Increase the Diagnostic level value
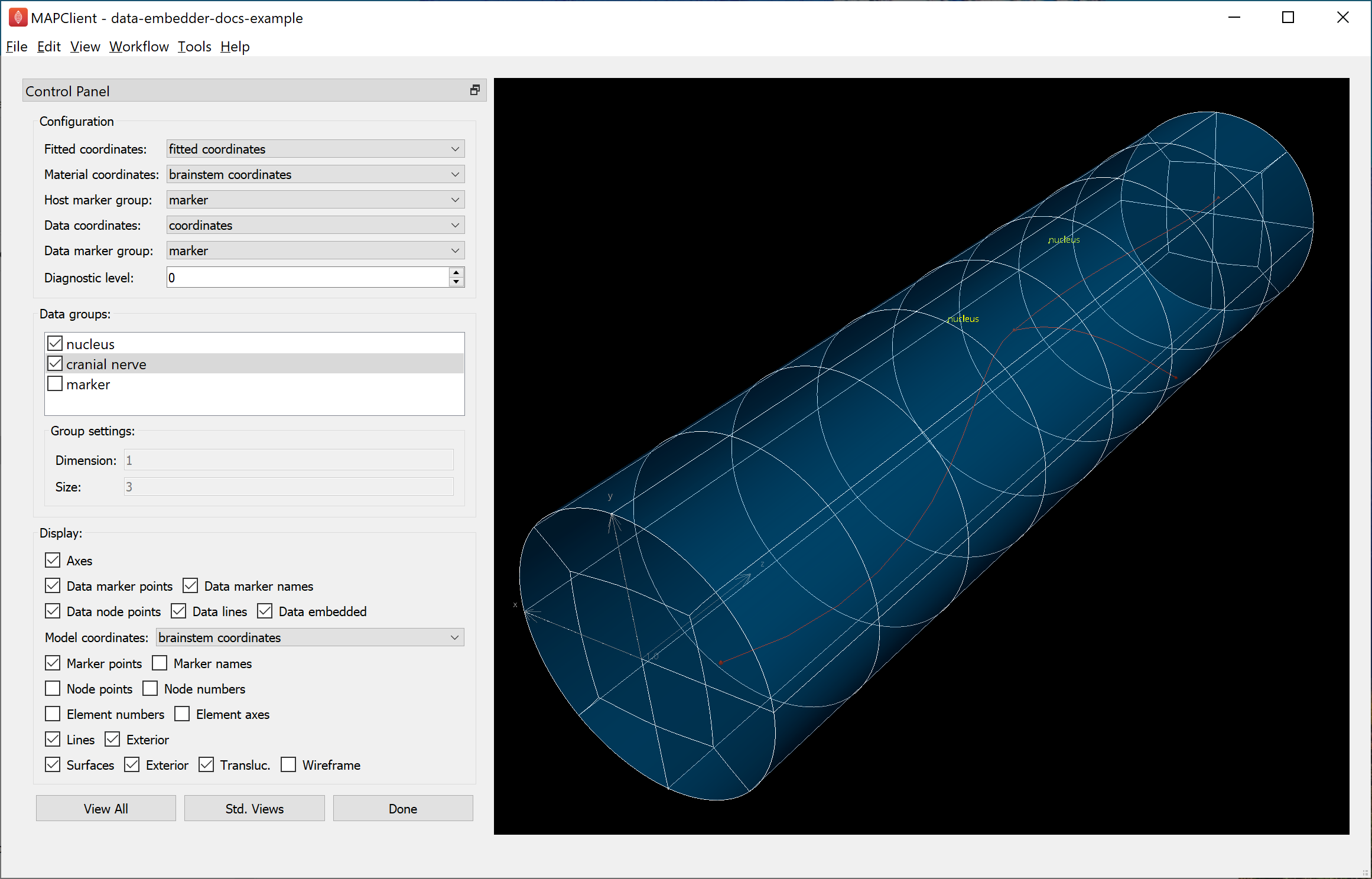Image resolution: width=1372 pixels, height=879 pixels. [x=456, y=272]
